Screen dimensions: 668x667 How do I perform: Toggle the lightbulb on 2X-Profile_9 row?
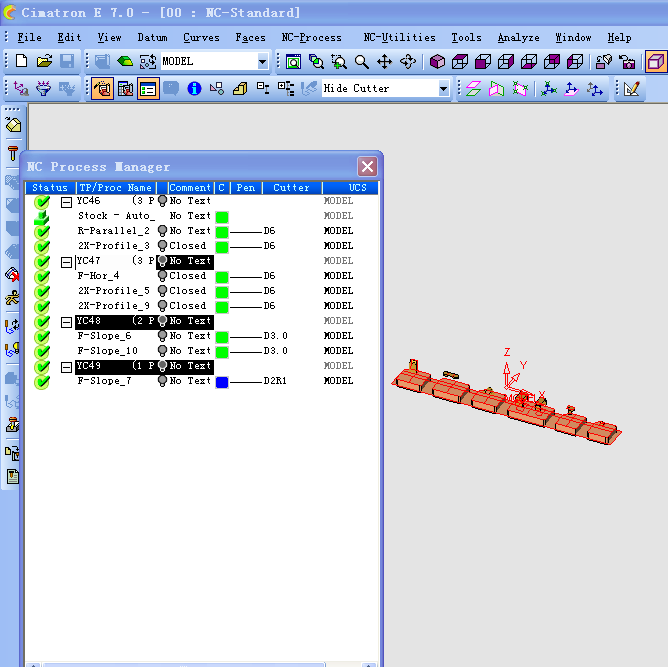tap(162, 306)
